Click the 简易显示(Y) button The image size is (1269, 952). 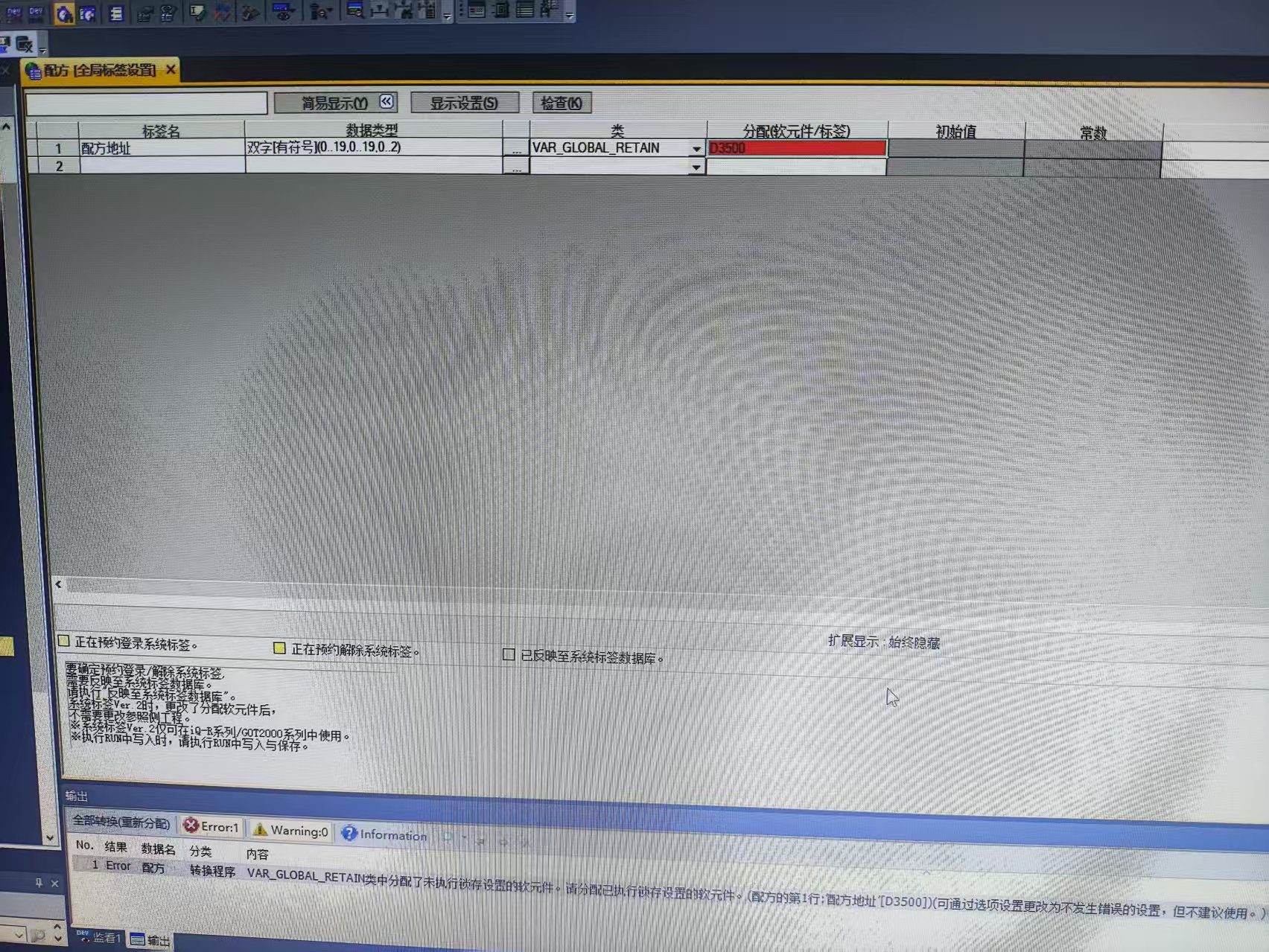tap(335, 103)
